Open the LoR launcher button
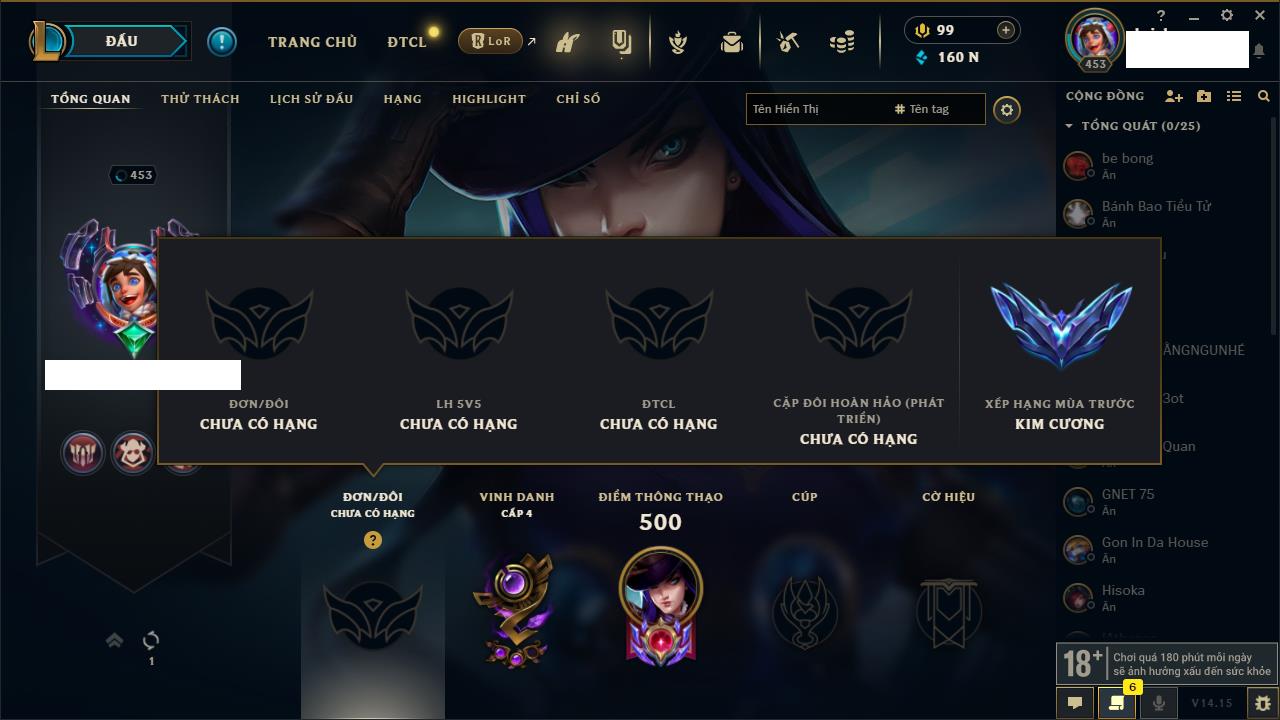The image size is (1280, 720). tap(490, 41)
